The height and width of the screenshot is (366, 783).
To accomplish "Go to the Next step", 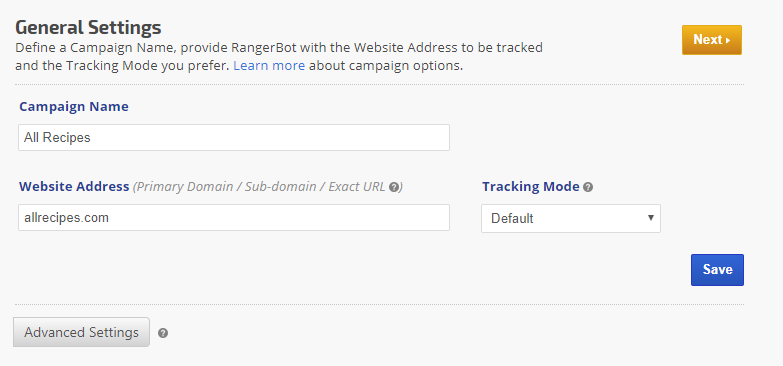I will click(x=712, y=40).
